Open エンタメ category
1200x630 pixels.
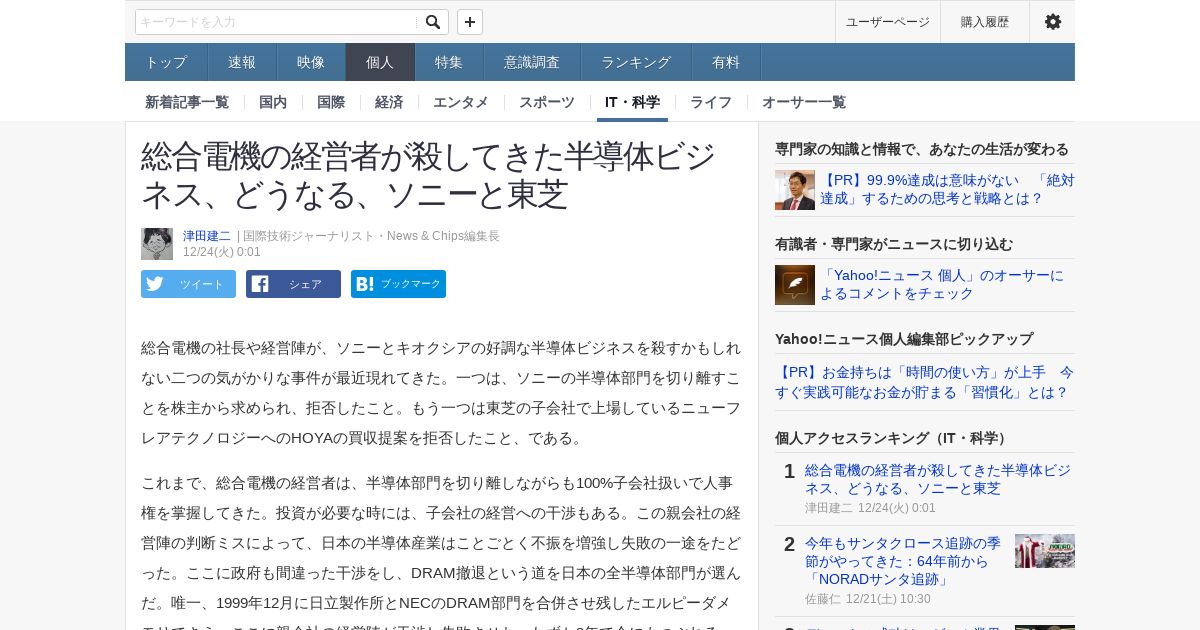click(461, 102)
